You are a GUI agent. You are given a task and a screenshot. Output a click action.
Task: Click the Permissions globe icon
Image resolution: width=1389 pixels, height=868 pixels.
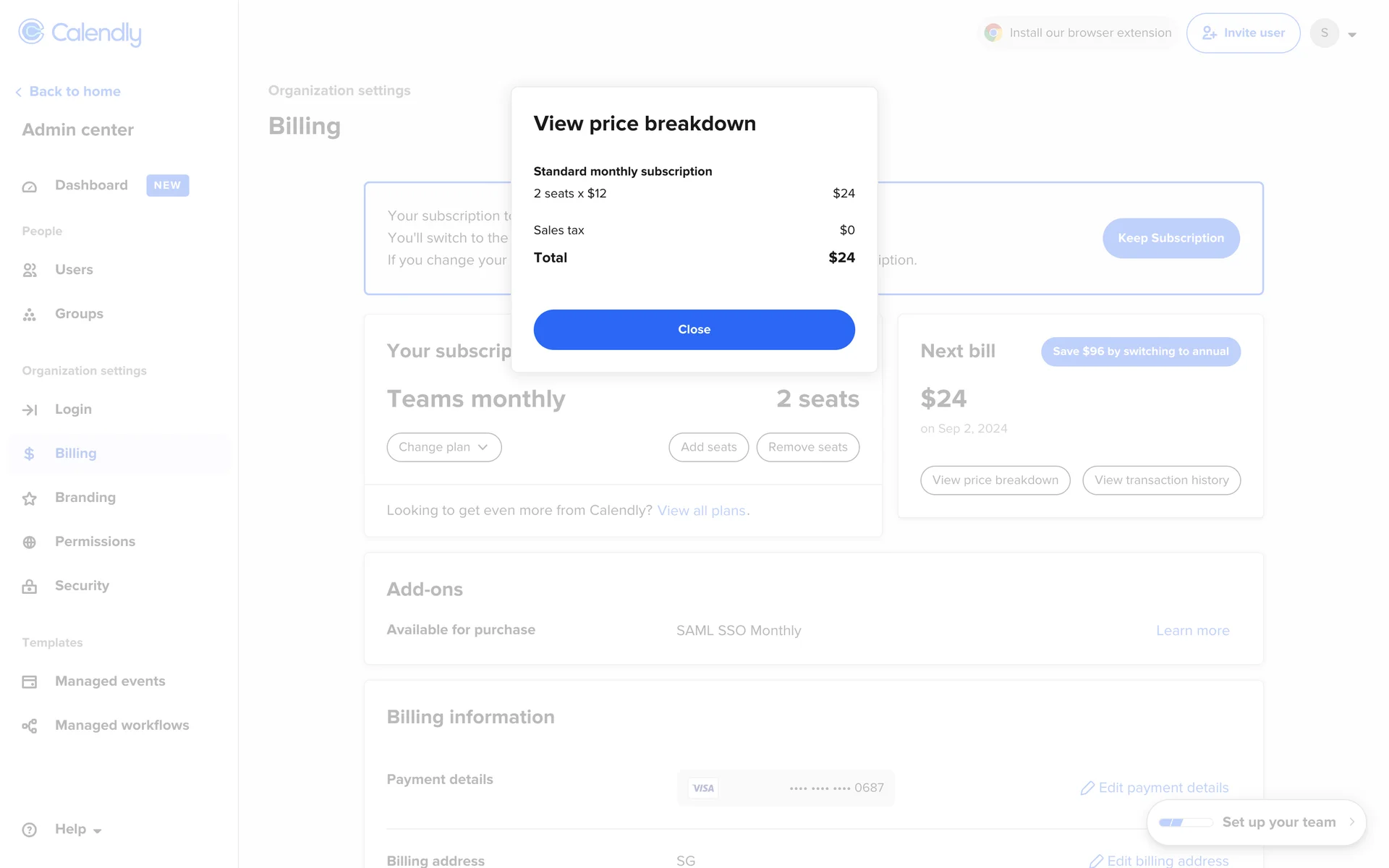pyautogui.click(x=30, y=542)
